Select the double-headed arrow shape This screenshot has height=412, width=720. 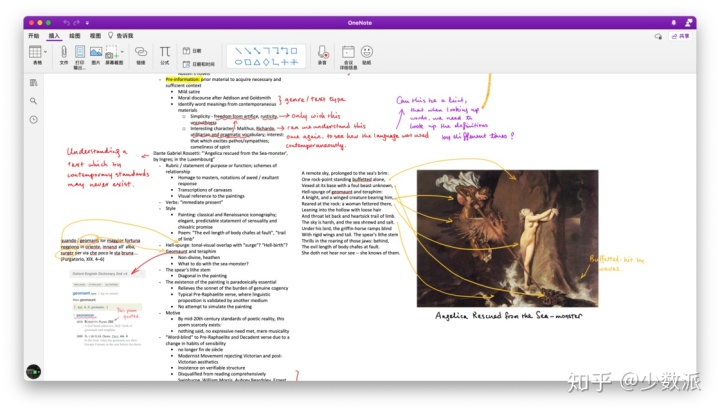[x=257, y=51]
